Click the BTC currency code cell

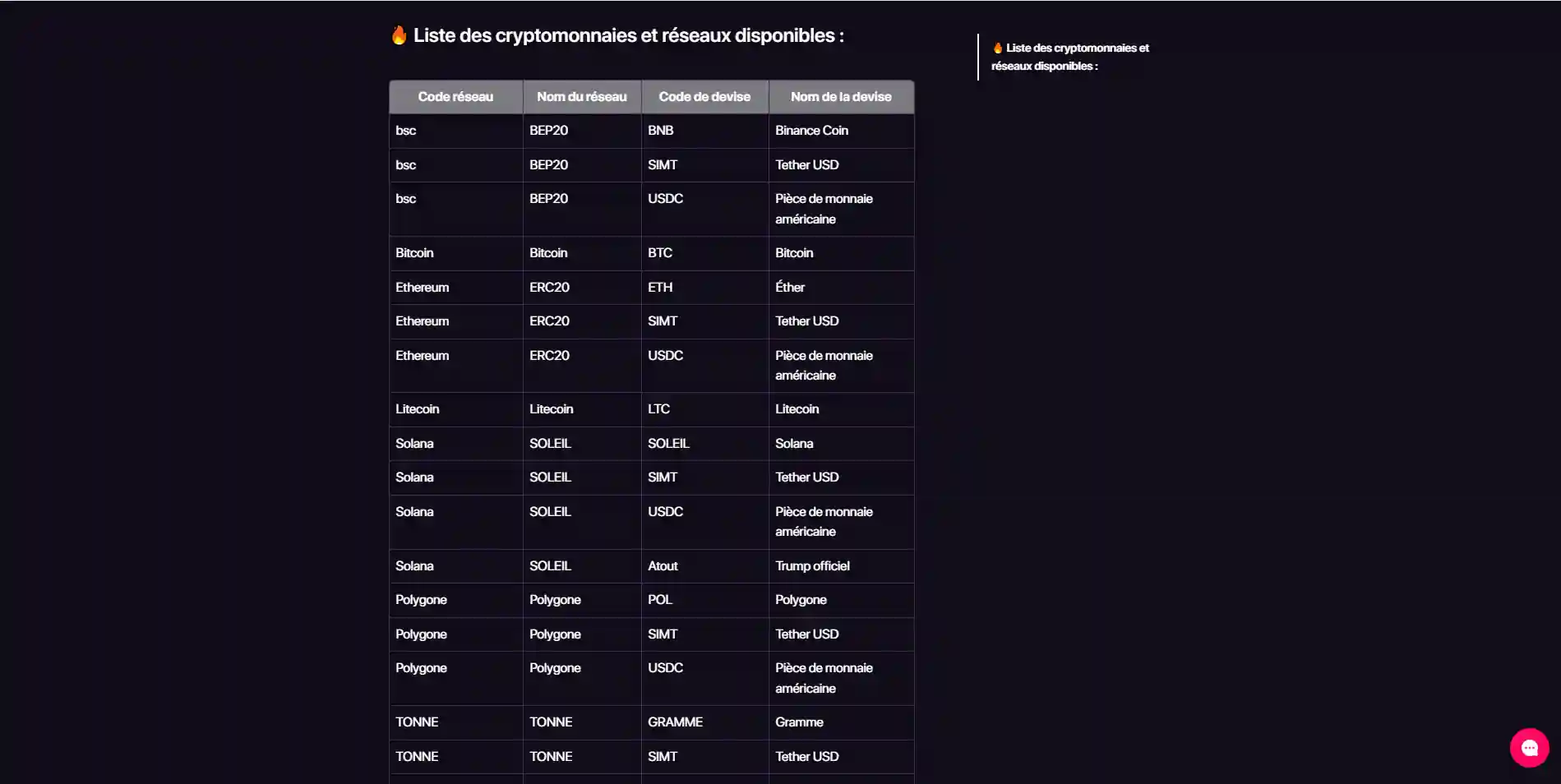click(x=704, y=253)
